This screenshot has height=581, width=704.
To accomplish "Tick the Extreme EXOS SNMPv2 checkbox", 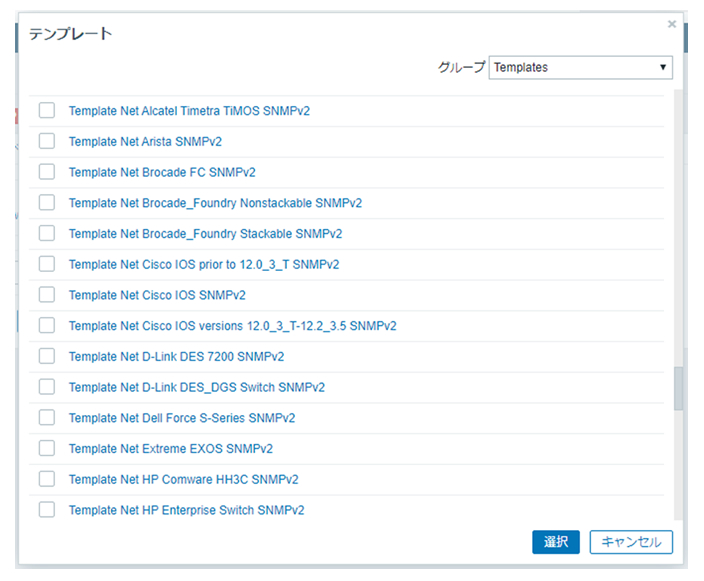I will pos(47,448).
